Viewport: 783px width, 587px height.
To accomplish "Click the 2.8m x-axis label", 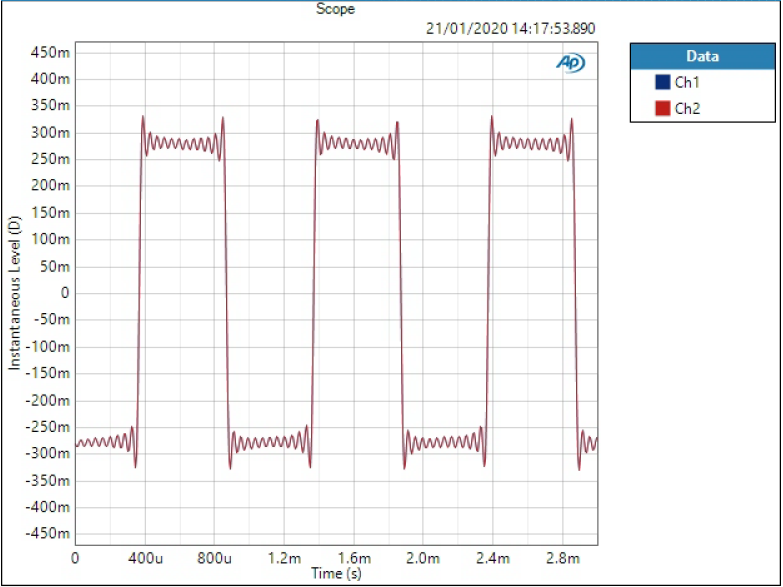I will click(563, 558).
